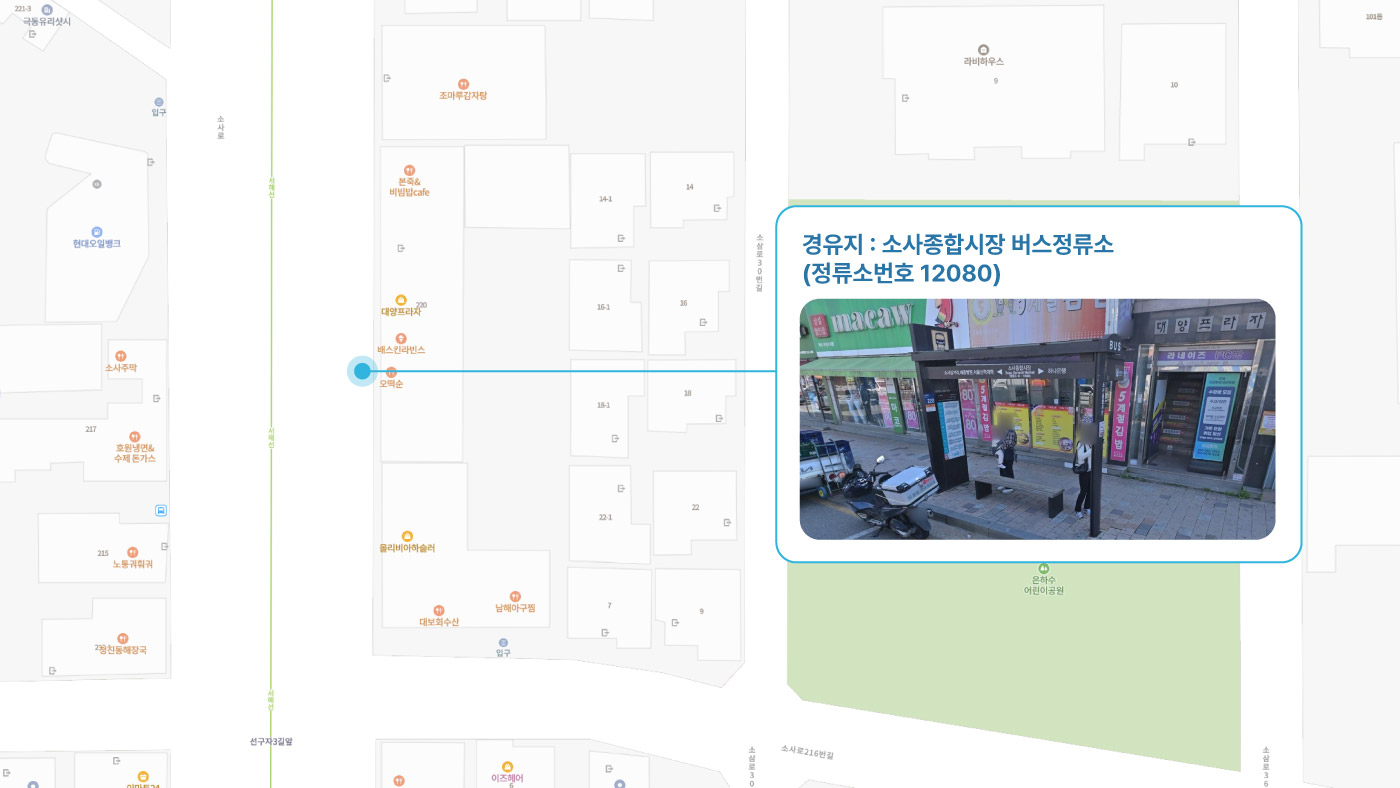Select the 은하수 어린이공원 label
The width and height of the screenshot is (1400, 788).
coord(1044,585)
